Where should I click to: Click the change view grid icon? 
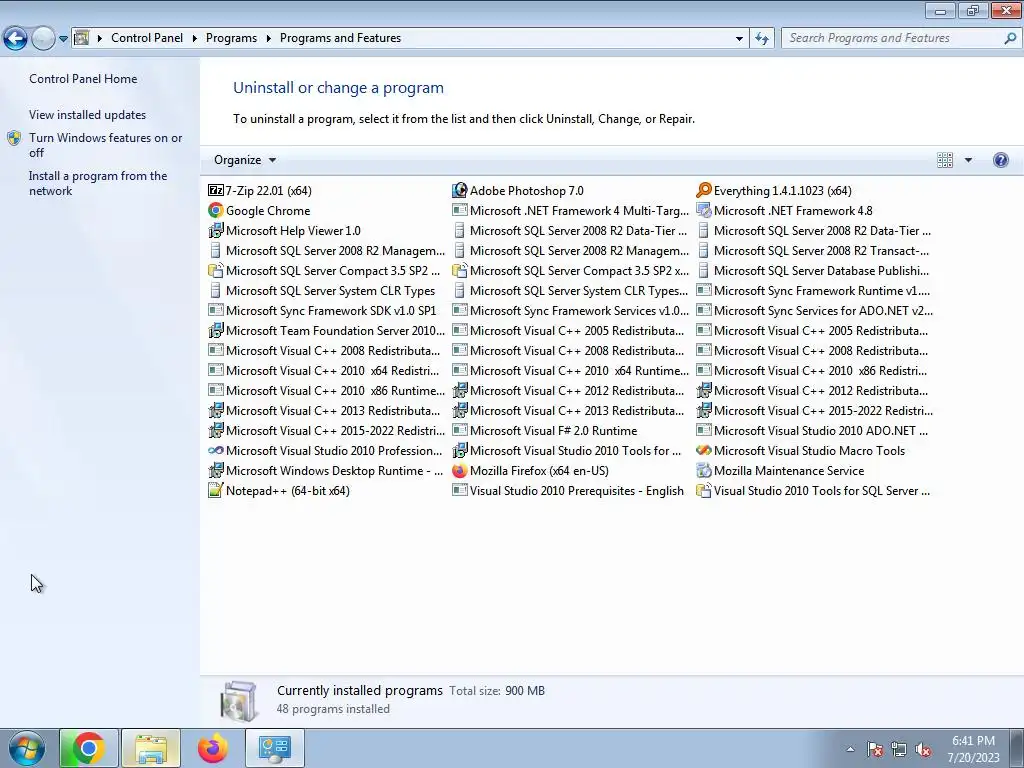pos(945,160)
